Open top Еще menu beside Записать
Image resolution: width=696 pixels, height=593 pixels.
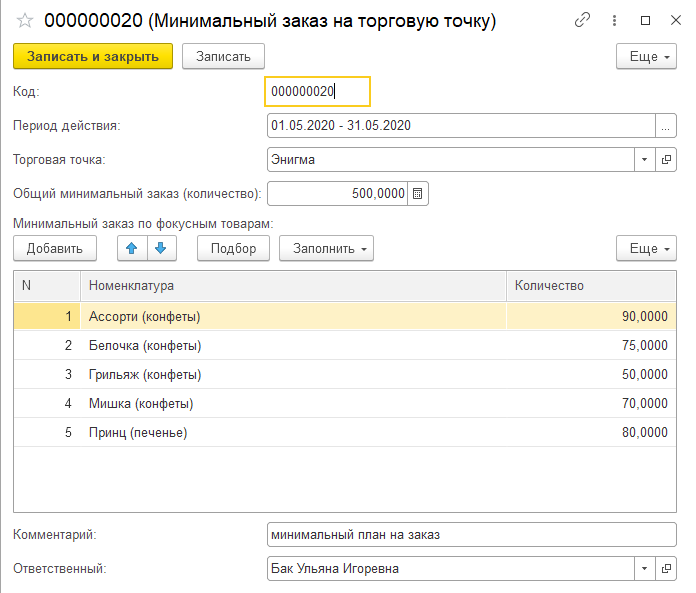click(646, 56)
